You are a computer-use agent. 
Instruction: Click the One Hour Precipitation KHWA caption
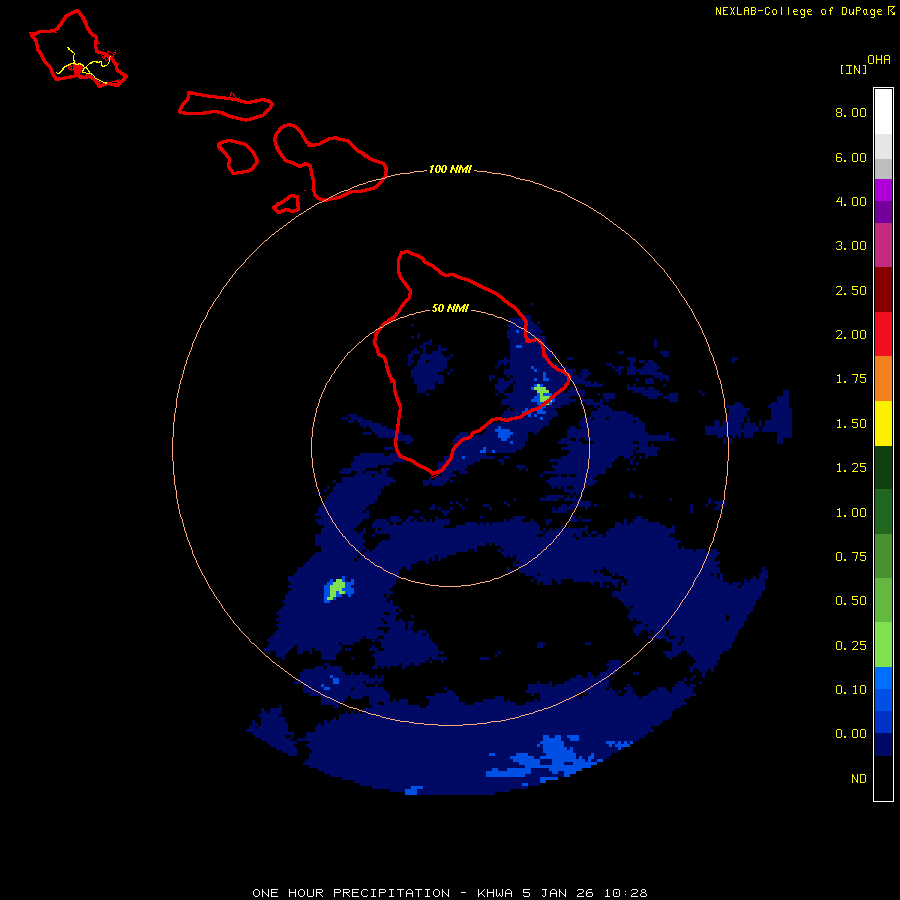[450, 893]
